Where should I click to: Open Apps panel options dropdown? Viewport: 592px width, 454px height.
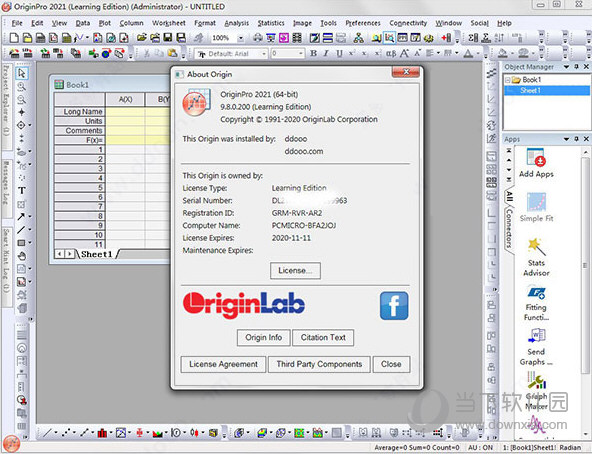(566, 139)
